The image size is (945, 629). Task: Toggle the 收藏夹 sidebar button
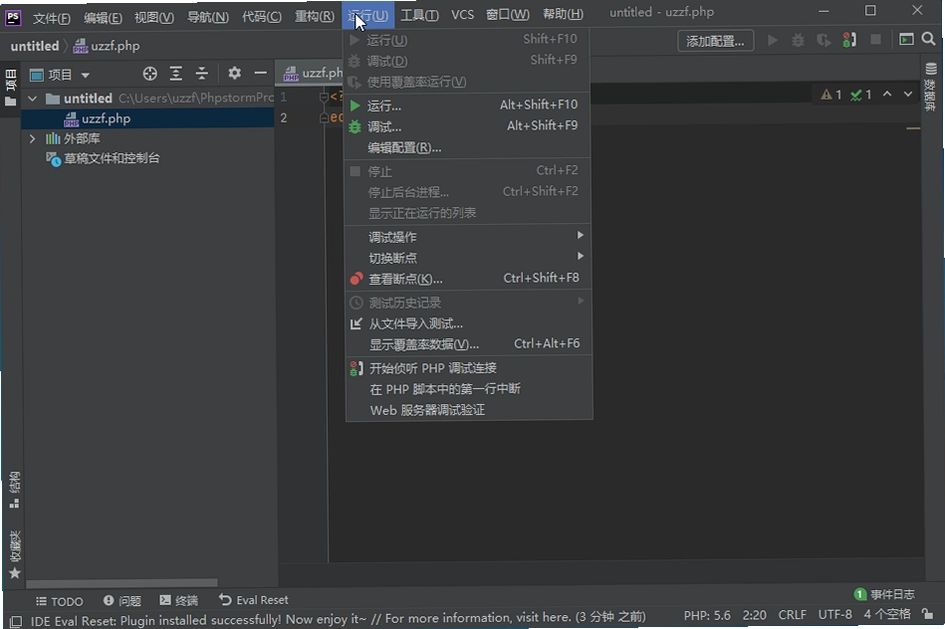14,554
